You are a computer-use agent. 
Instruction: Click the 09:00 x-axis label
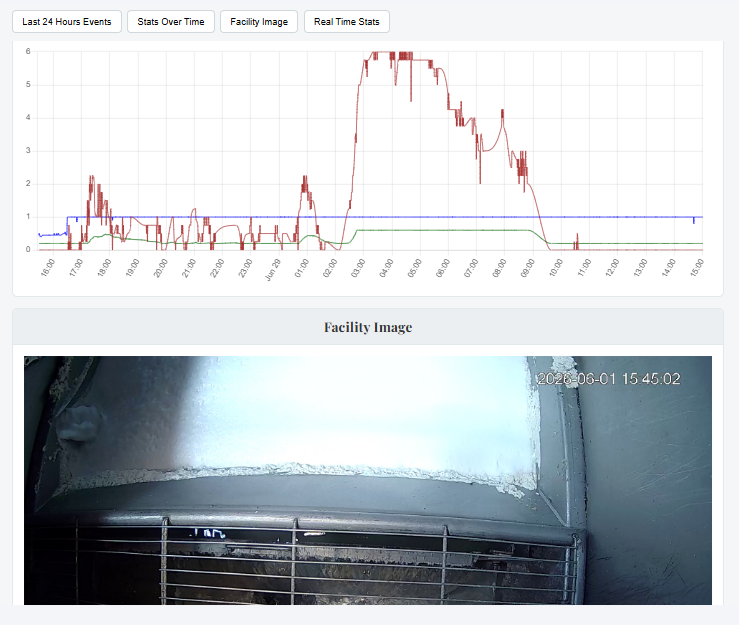(527, 268)
